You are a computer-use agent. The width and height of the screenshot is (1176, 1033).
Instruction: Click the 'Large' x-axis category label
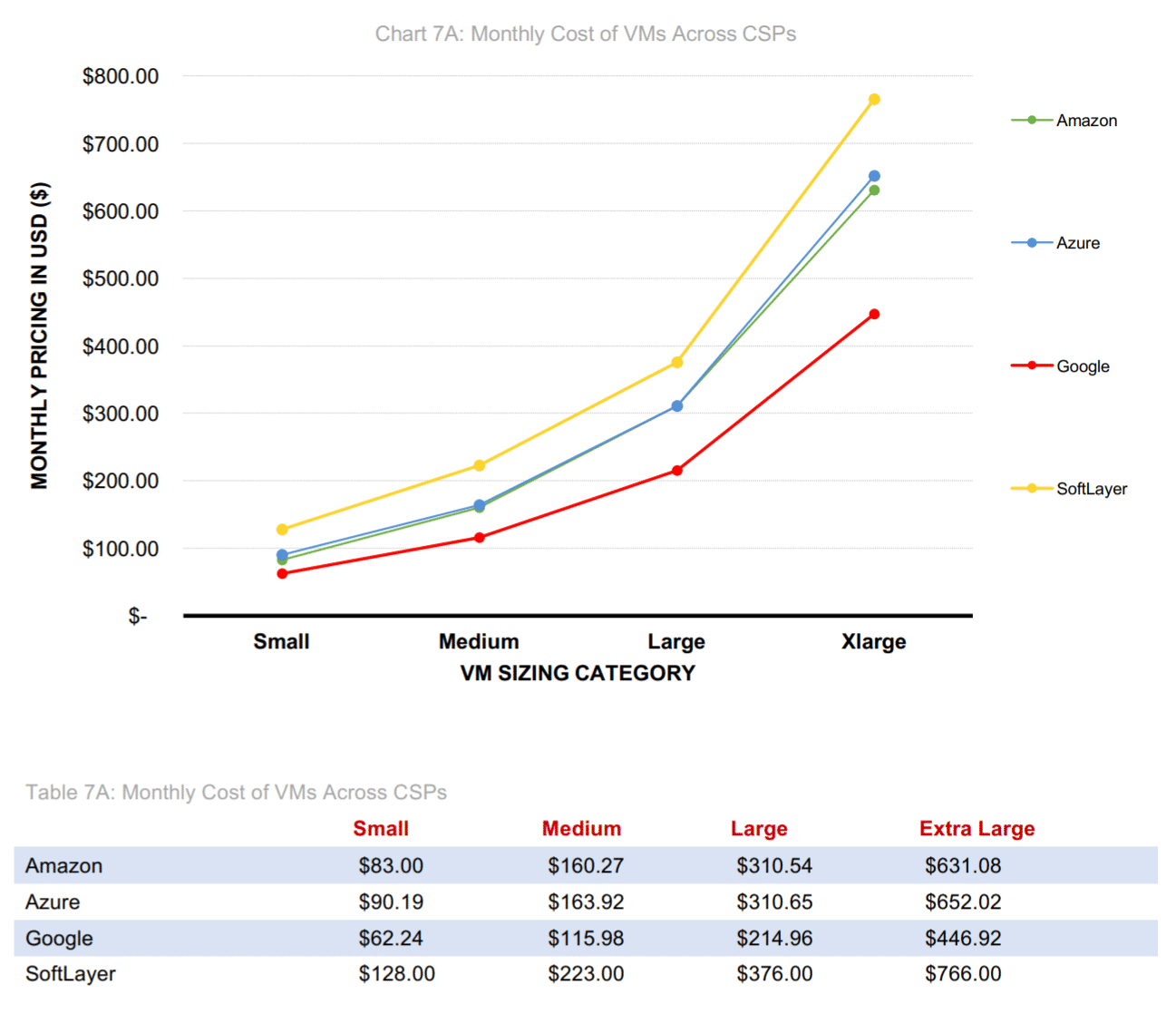coord(676,642)
